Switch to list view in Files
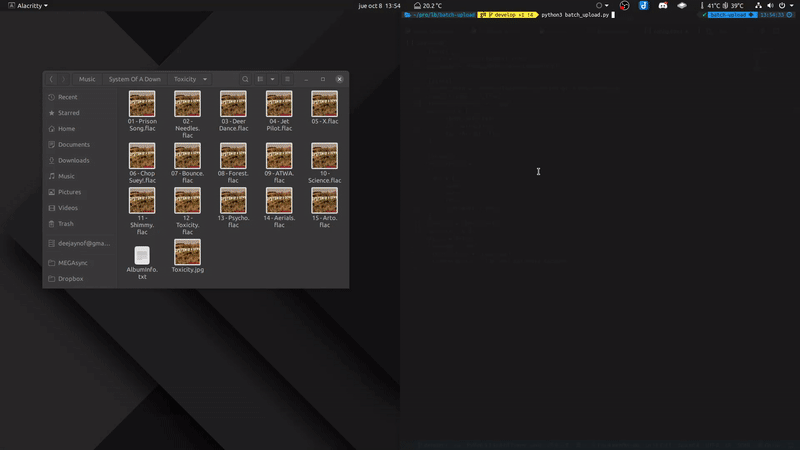 260,79
